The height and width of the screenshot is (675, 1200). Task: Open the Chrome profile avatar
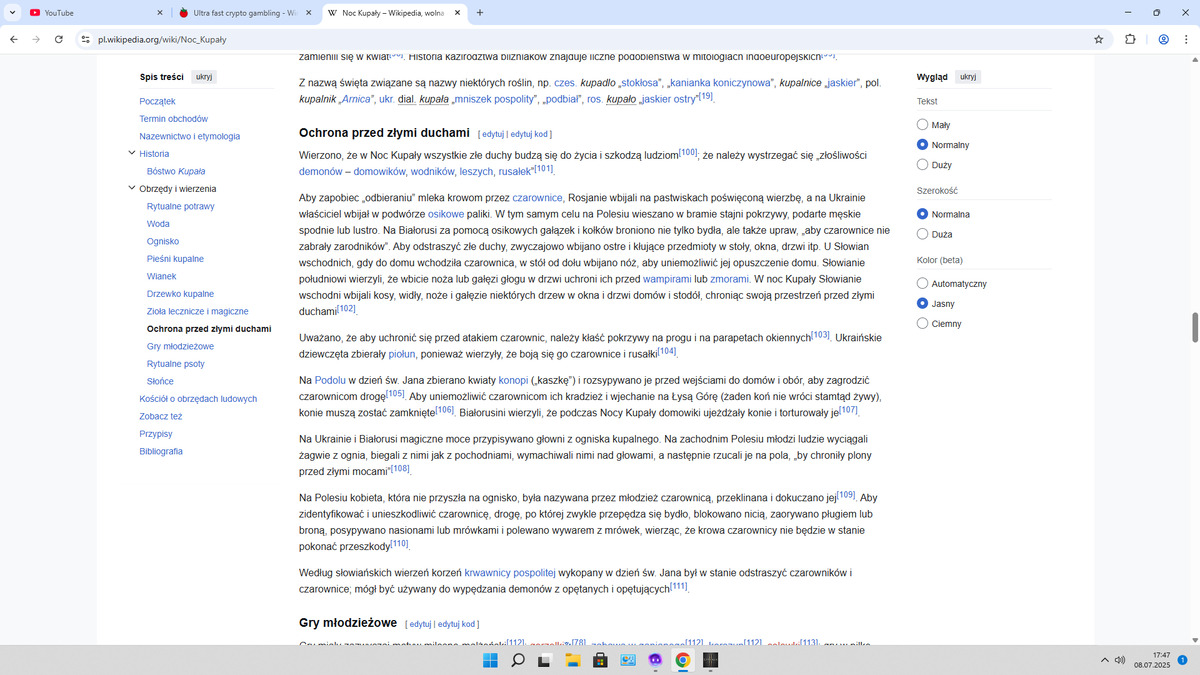pyautogui.click(x=1163, y=39)
